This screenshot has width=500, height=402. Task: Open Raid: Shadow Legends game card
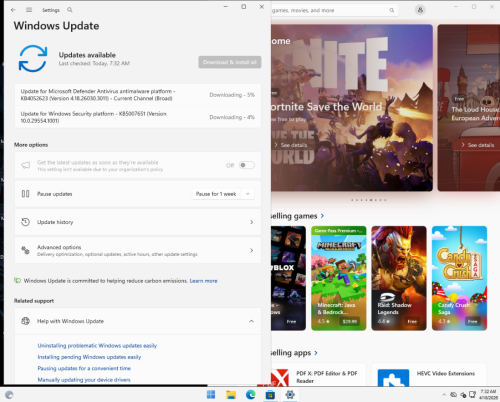point(399,278)
